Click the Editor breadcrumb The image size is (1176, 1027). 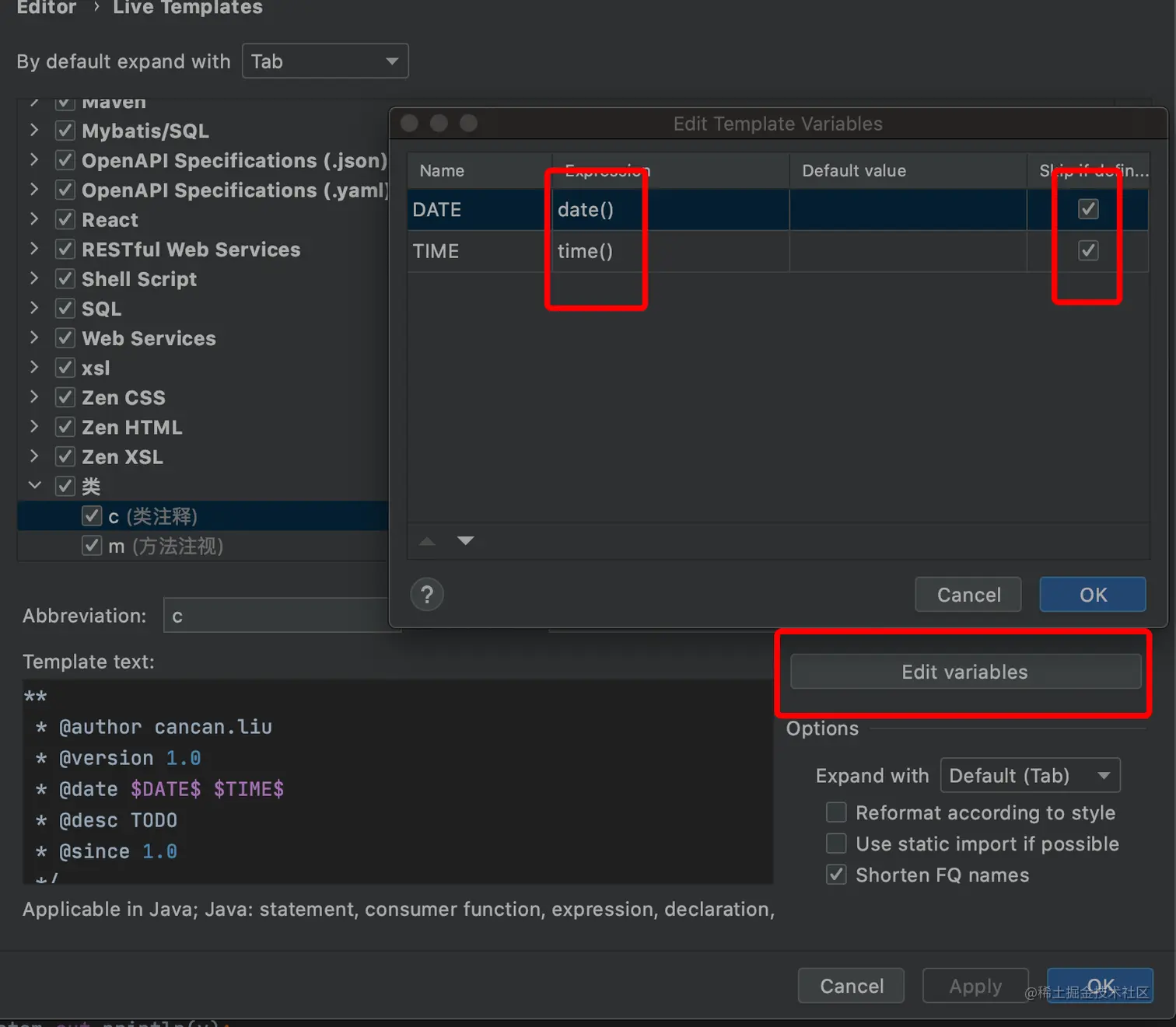click(47, 8)
